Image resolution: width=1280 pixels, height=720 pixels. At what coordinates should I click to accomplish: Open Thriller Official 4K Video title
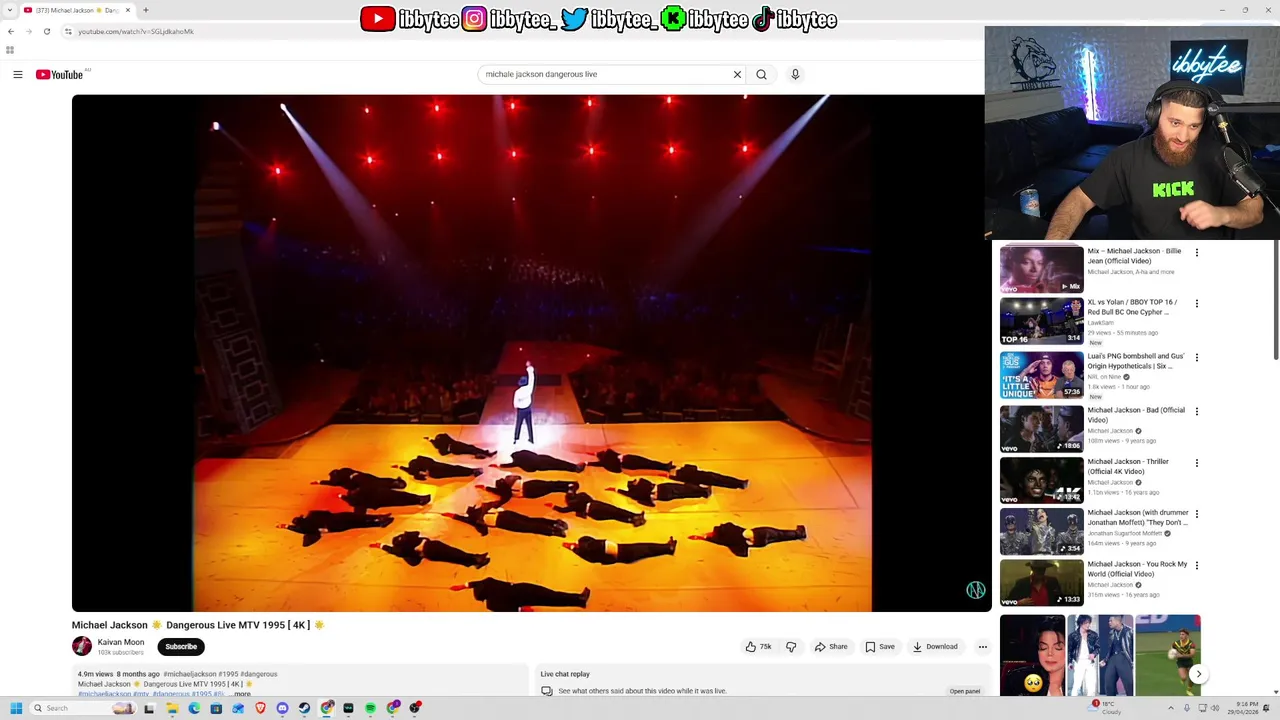tap(1128, 466)
